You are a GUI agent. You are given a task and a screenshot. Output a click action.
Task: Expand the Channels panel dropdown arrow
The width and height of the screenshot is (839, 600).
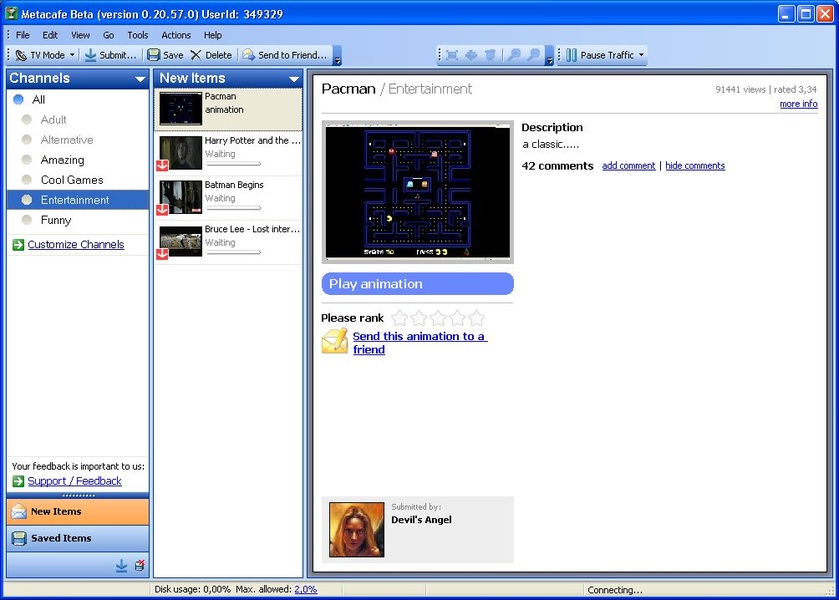[x=140, y=79]
